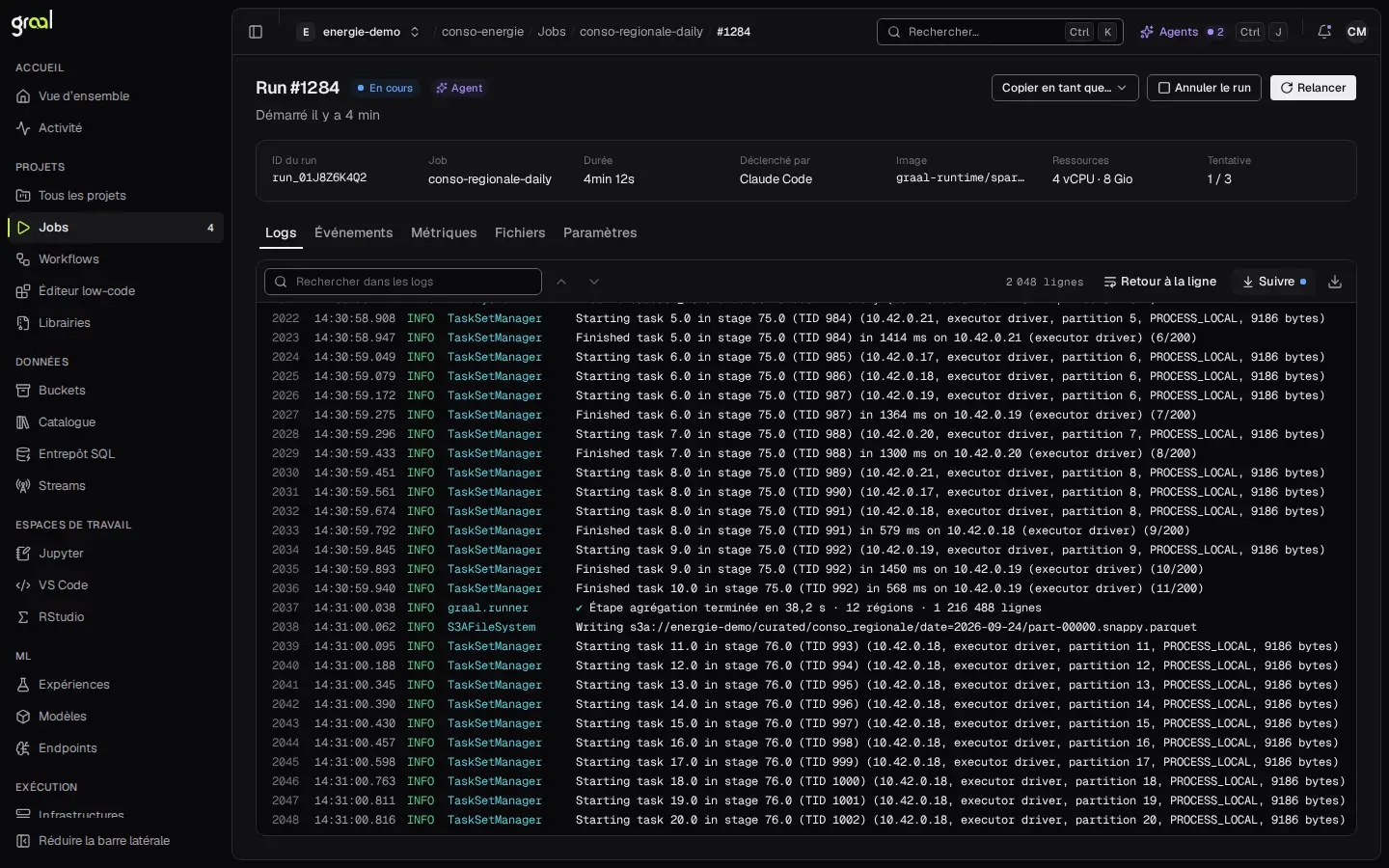Open Expériences under ML

click(x=116, y=685)
